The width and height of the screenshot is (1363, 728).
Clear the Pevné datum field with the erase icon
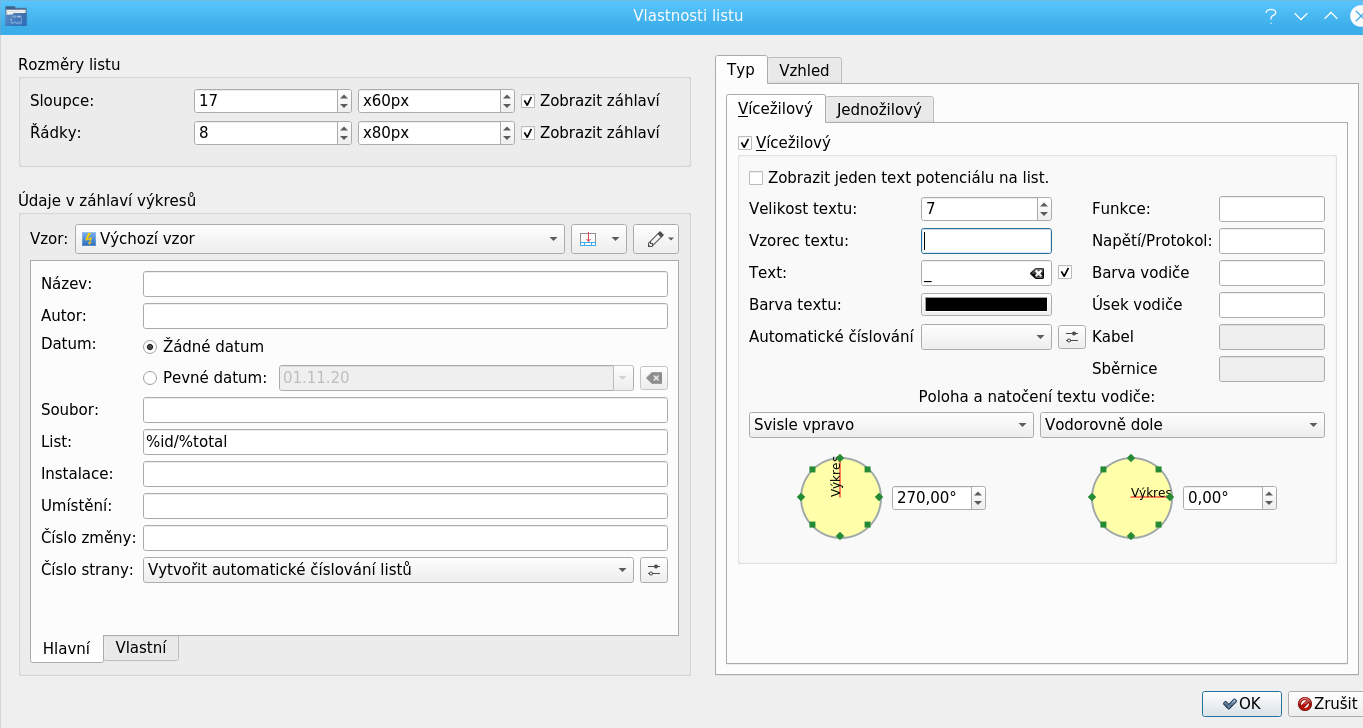tap(653, 378)
